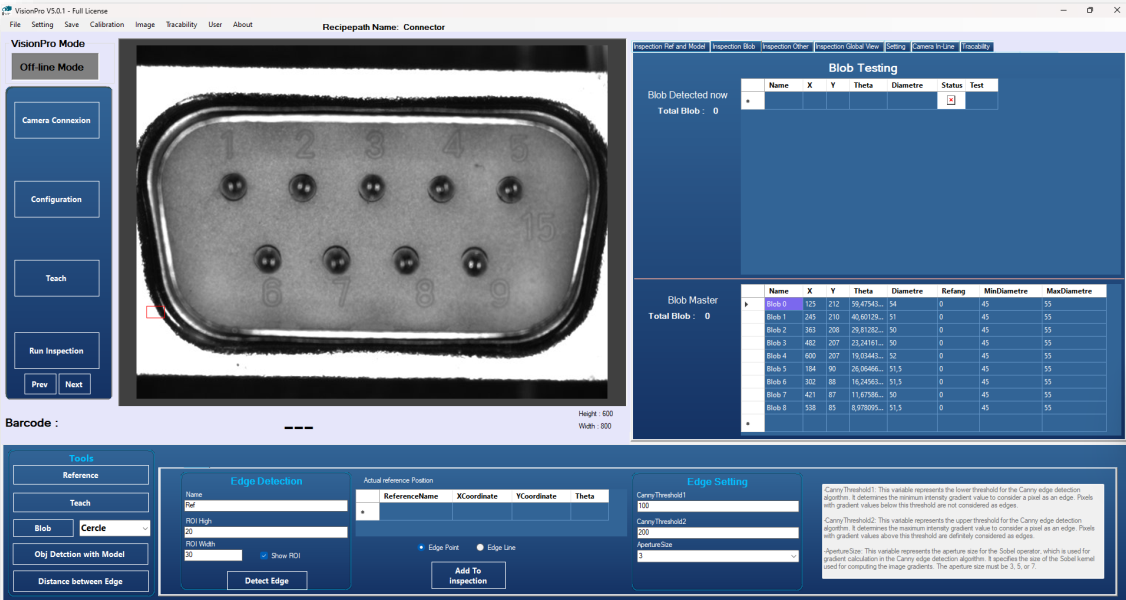Image resolution: width=1126 pixels, height=600 pixels.
Task: Enable the Show ROI checkbox
Action: pos(264,555)
